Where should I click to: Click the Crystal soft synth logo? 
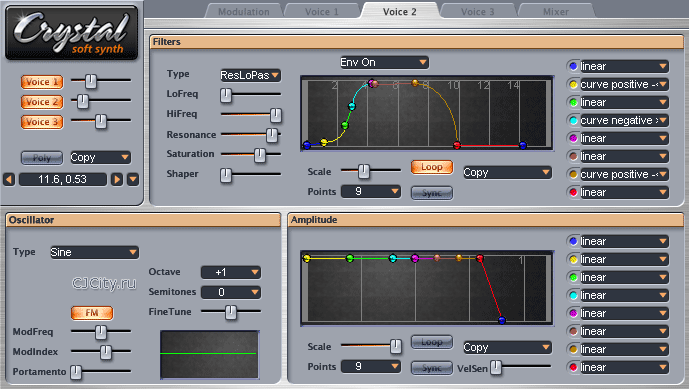coord(72,33)
